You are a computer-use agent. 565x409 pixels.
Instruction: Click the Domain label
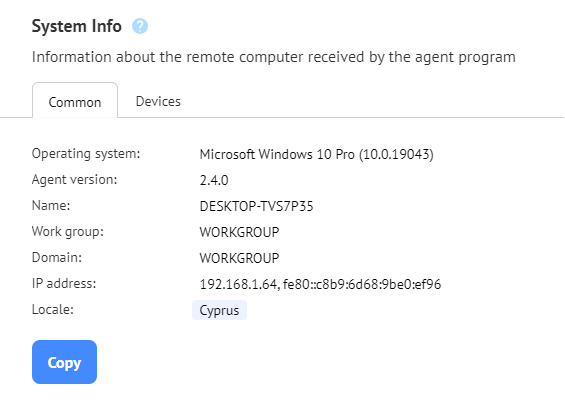click(57, 258)
